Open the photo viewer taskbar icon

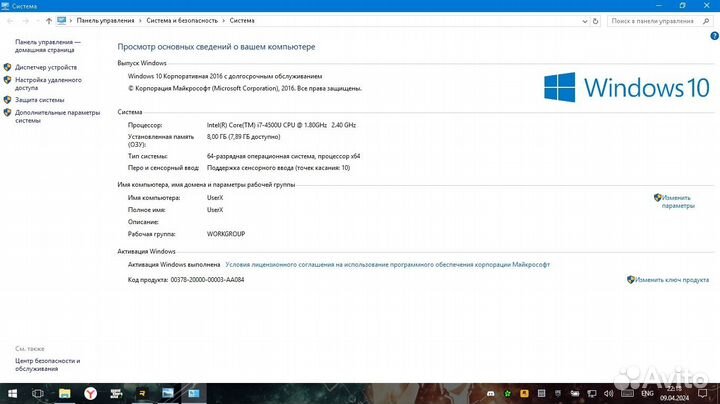(x=168, y=393)
